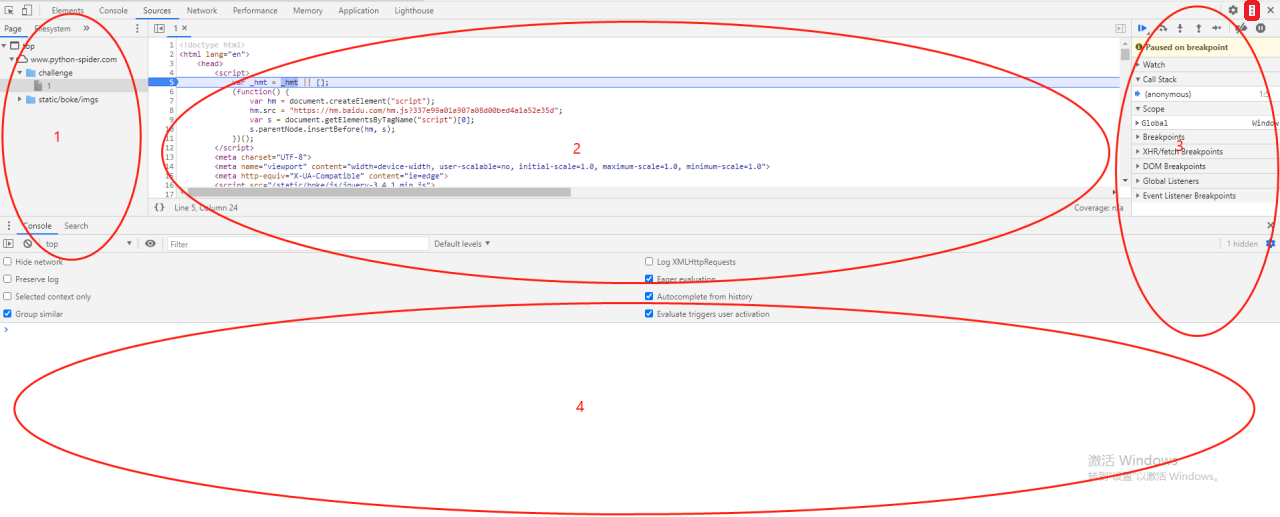Open the Default levels dropdown
This screenshot has height=517, width=1280.
click(462, 244)
